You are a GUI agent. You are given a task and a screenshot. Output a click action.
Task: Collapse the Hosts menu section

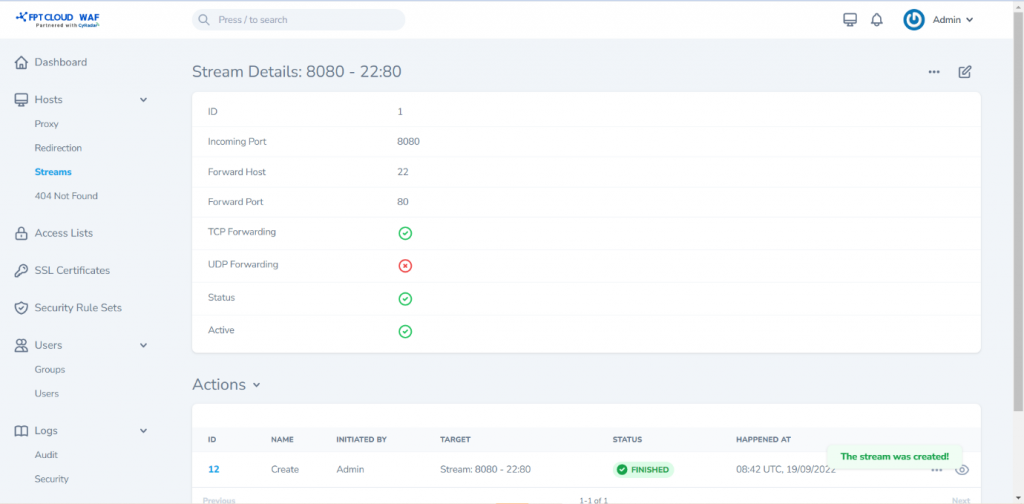click(x=143, y=100)
